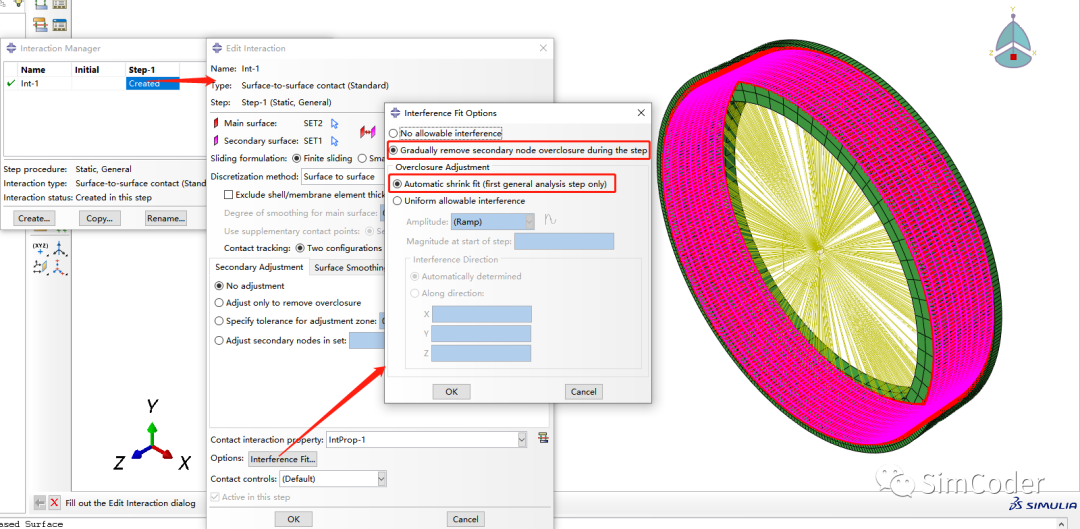Screen dimensions: 1080x529
Task: Click Cancel in Edit Interaction dialog
Action: click(x=466, y=519)
